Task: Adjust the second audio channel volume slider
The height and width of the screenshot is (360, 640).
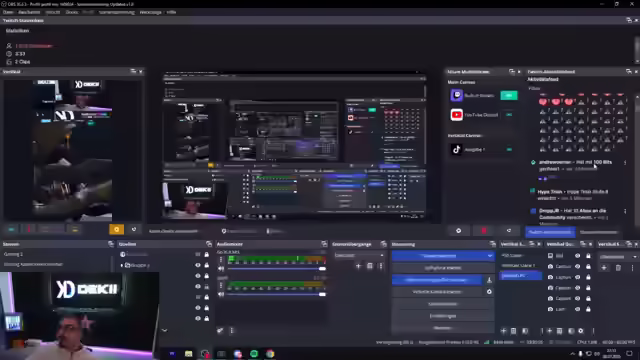Action: coord(276,294)
